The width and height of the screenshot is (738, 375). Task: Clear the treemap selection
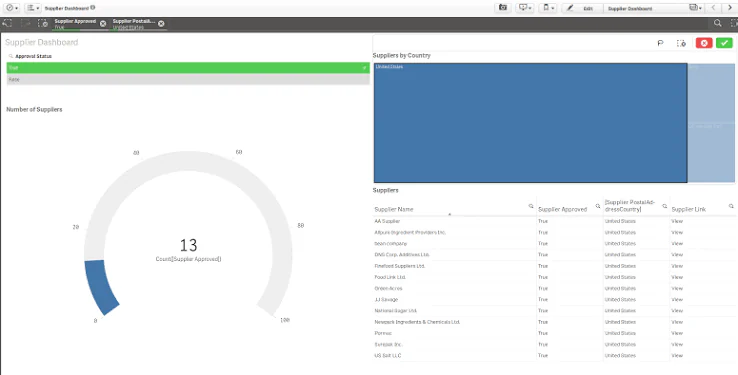coord(681,43)
